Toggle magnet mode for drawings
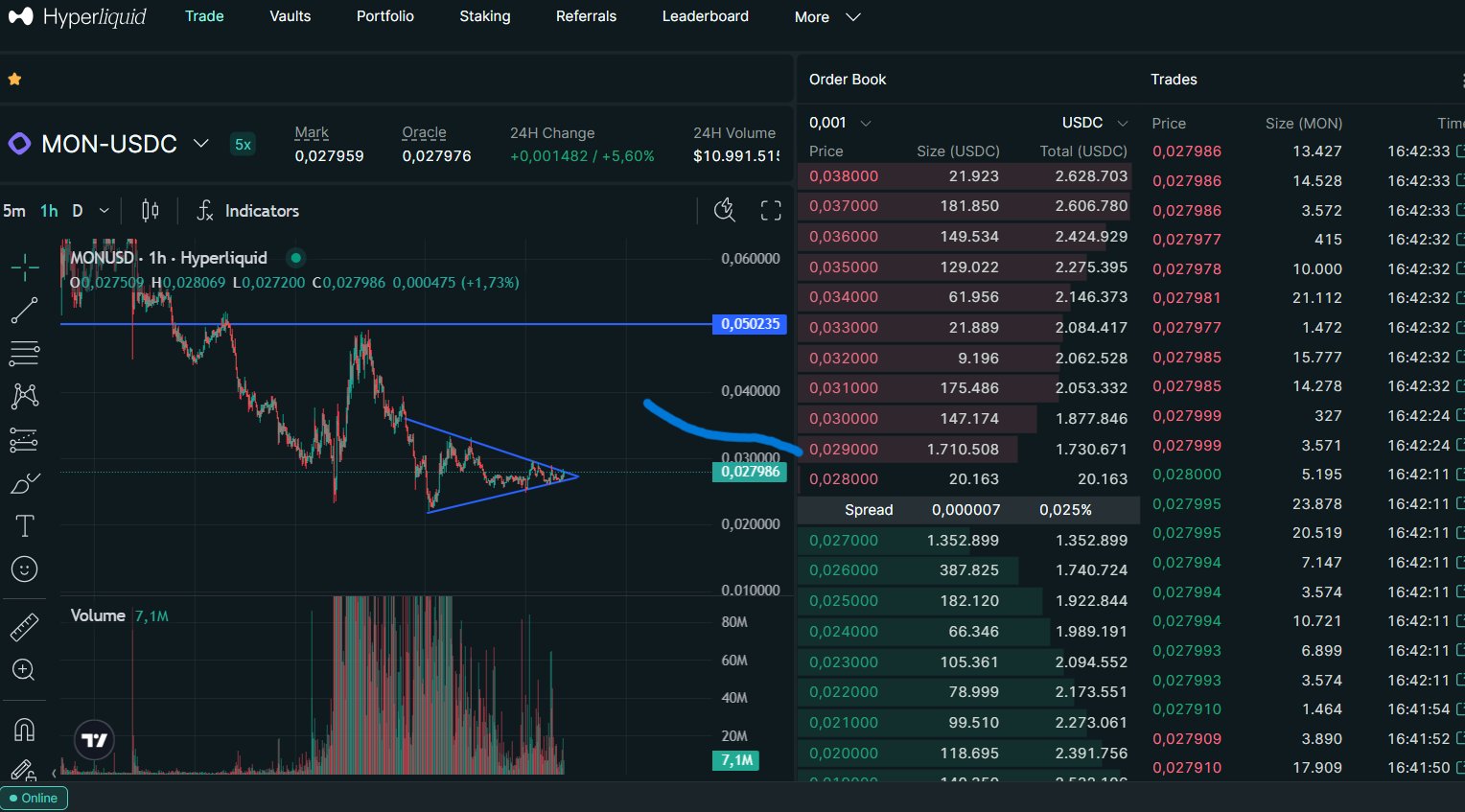The height and width of the screenshot is (812, 1465). pos(25,730)
